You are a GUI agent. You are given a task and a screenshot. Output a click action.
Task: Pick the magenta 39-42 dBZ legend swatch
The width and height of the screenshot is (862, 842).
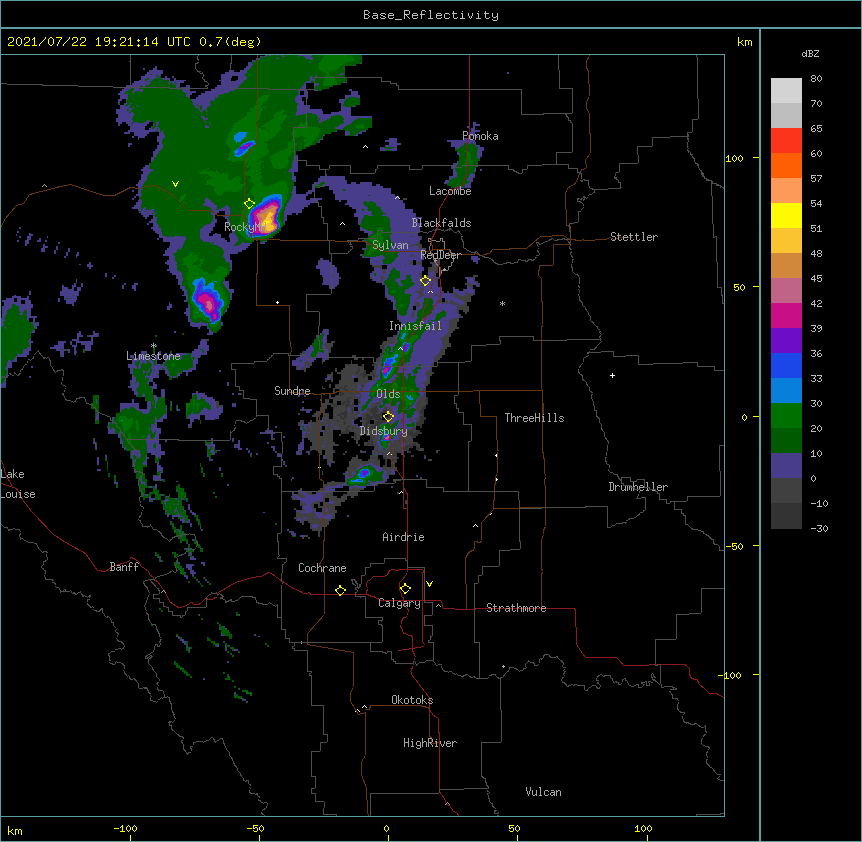click(x=786, y=315)
